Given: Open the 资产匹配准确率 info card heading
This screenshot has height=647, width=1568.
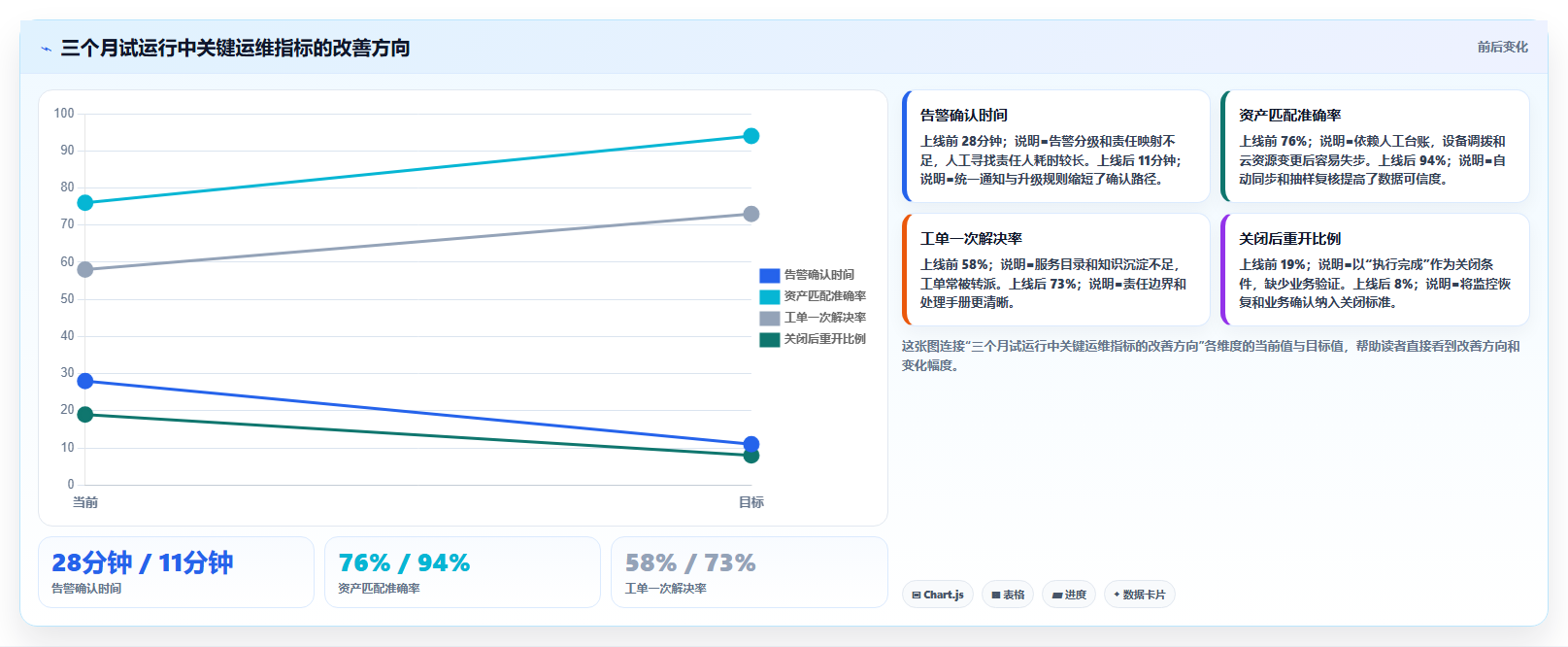Looking at the screenshot, I should click(1289, 116).
